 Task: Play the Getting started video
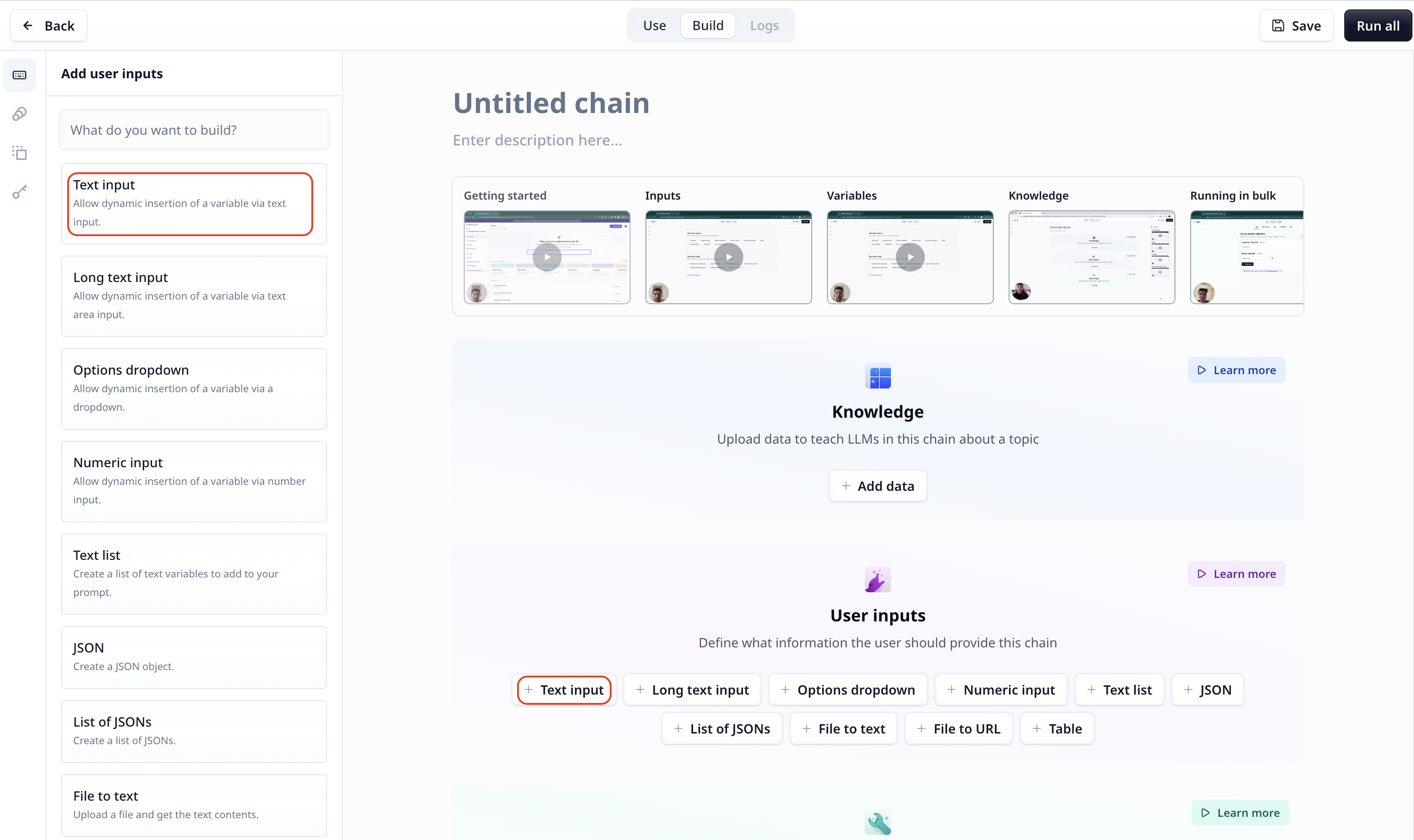(x=546, y=257)
